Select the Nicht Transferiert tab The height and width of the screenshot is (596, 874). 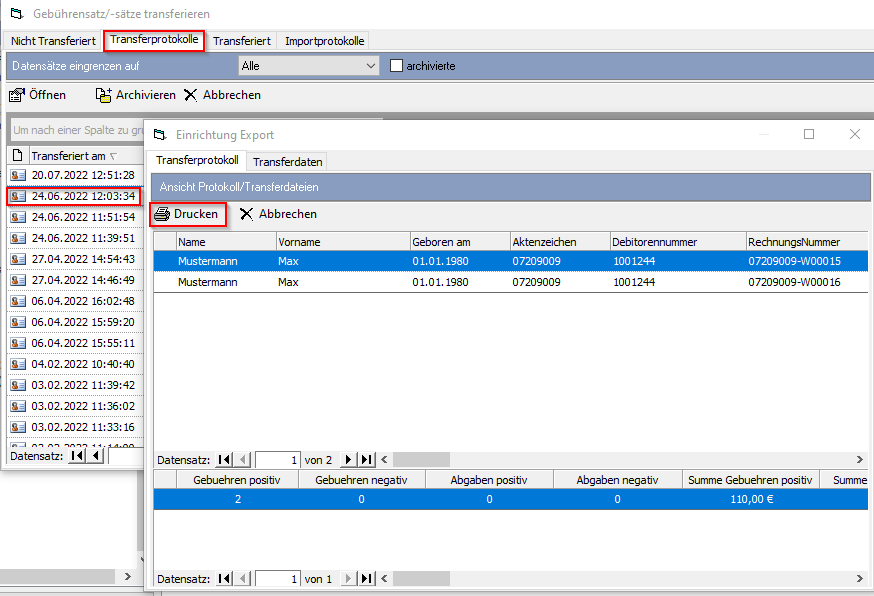53,41
